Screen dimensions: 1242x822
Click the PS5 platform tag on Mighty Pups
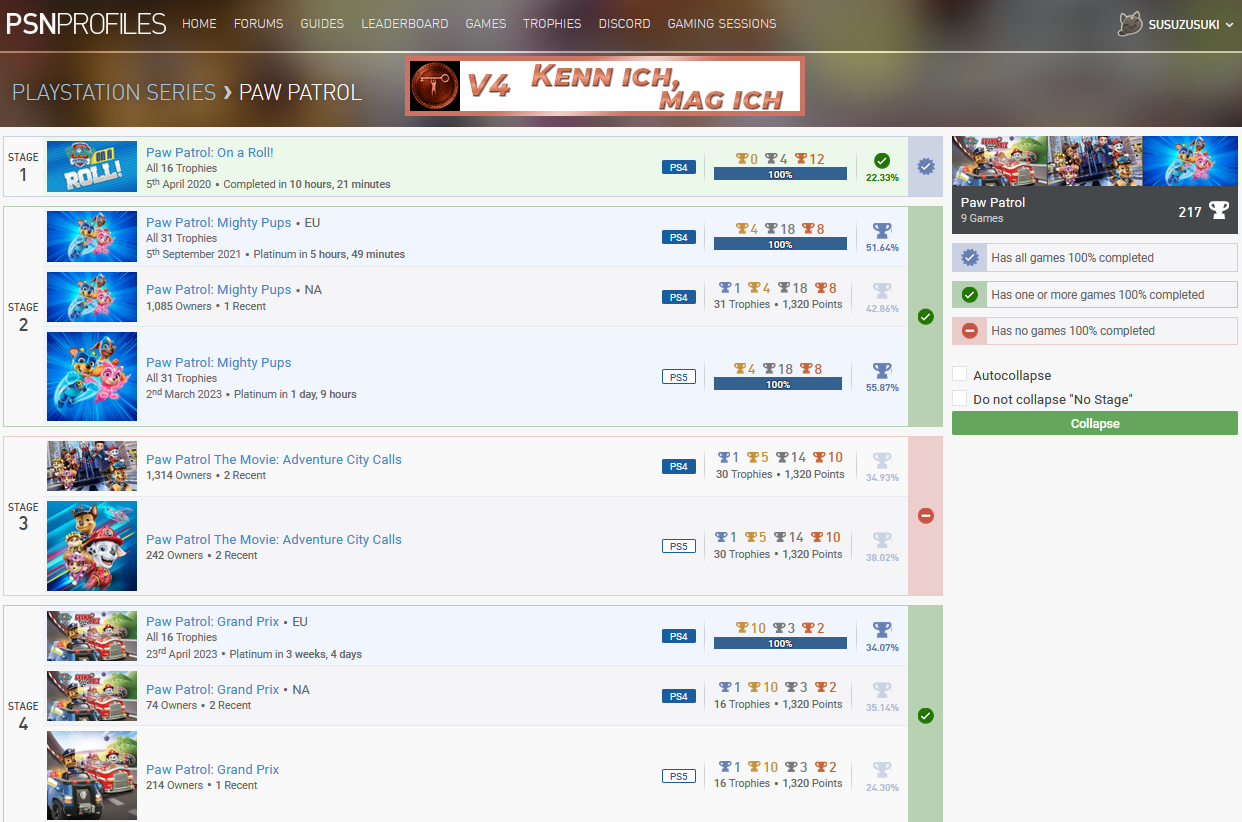click(678, 377)
